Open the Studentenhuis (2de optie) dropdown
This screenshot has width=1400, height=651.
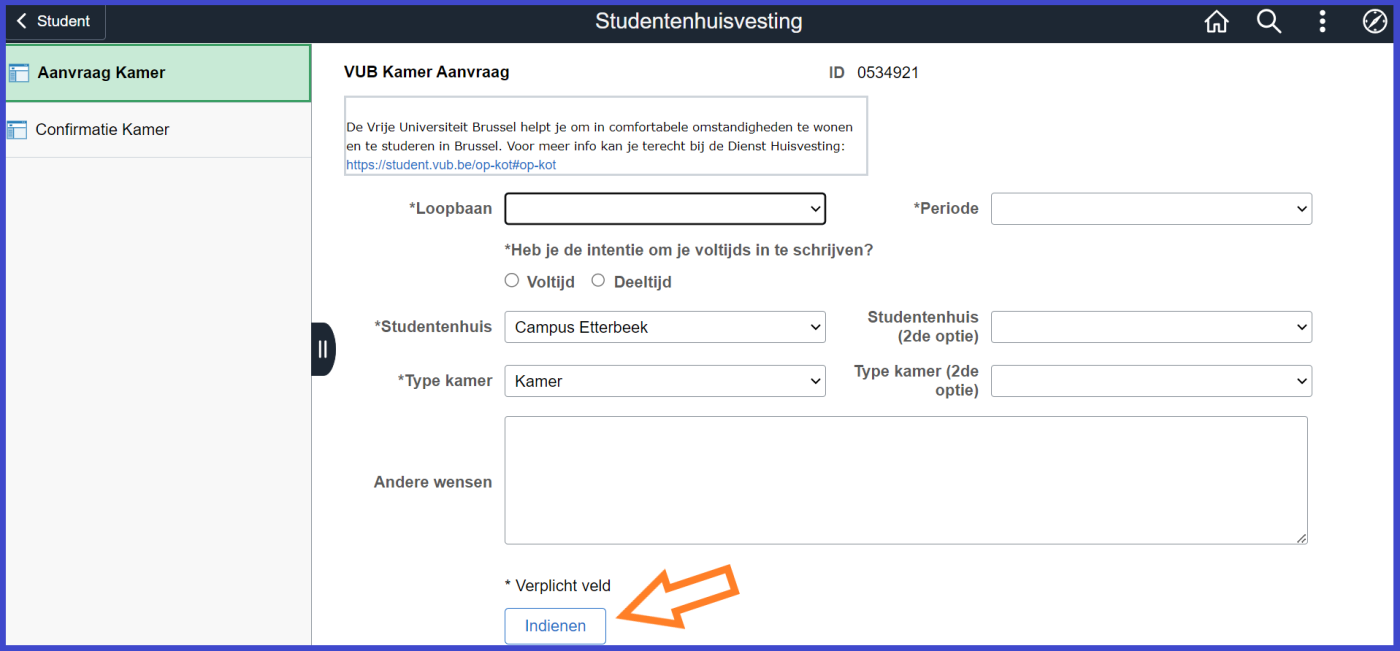(1151, 326)
